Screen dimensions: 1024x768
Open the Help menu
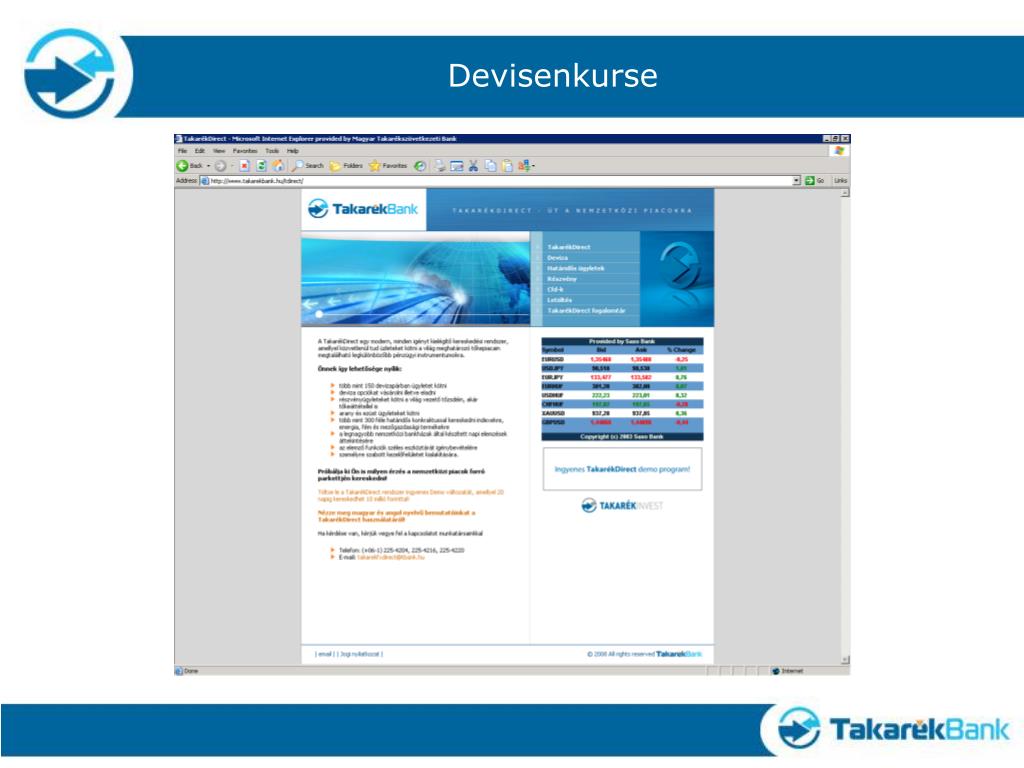293,151
